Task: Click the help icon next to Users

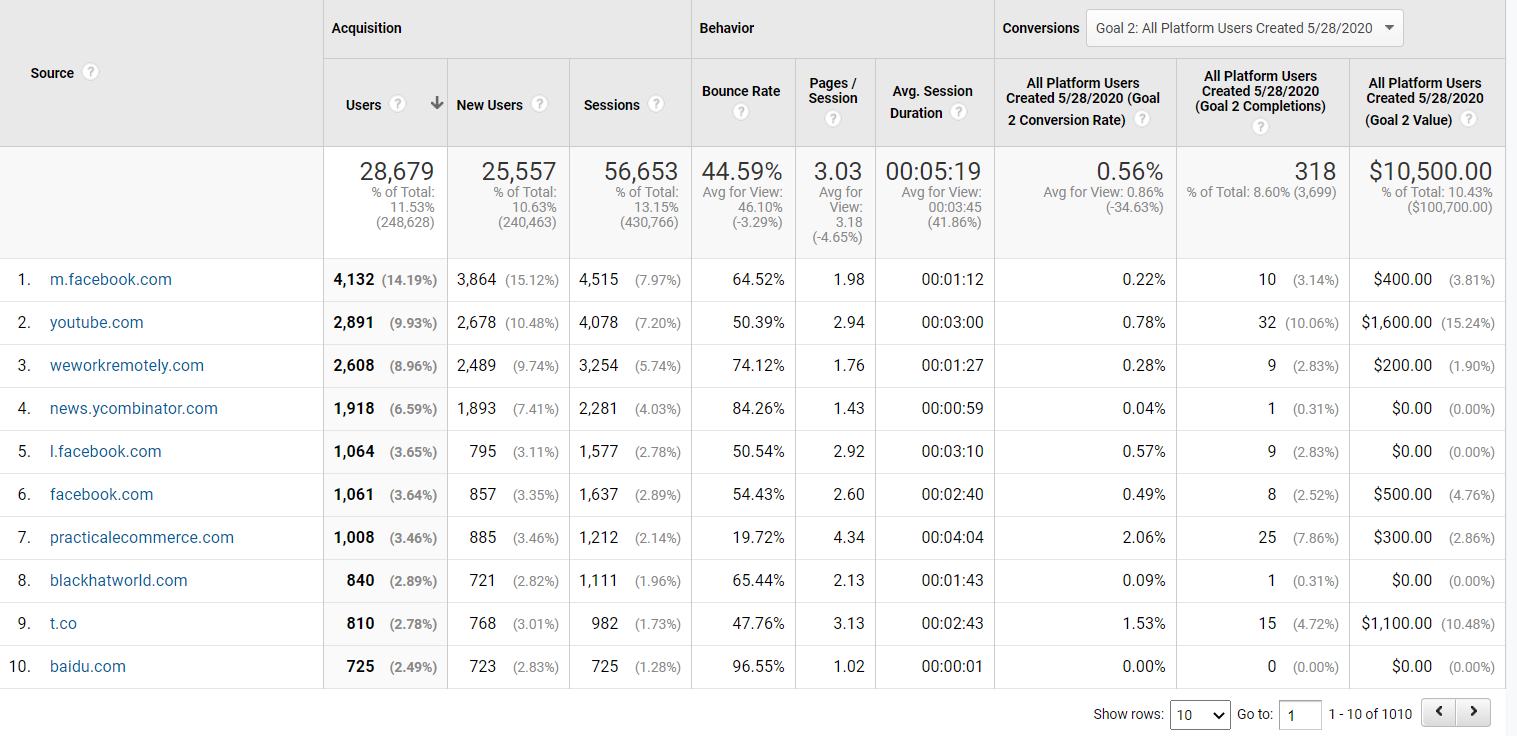Action: [x=397, y=105]
